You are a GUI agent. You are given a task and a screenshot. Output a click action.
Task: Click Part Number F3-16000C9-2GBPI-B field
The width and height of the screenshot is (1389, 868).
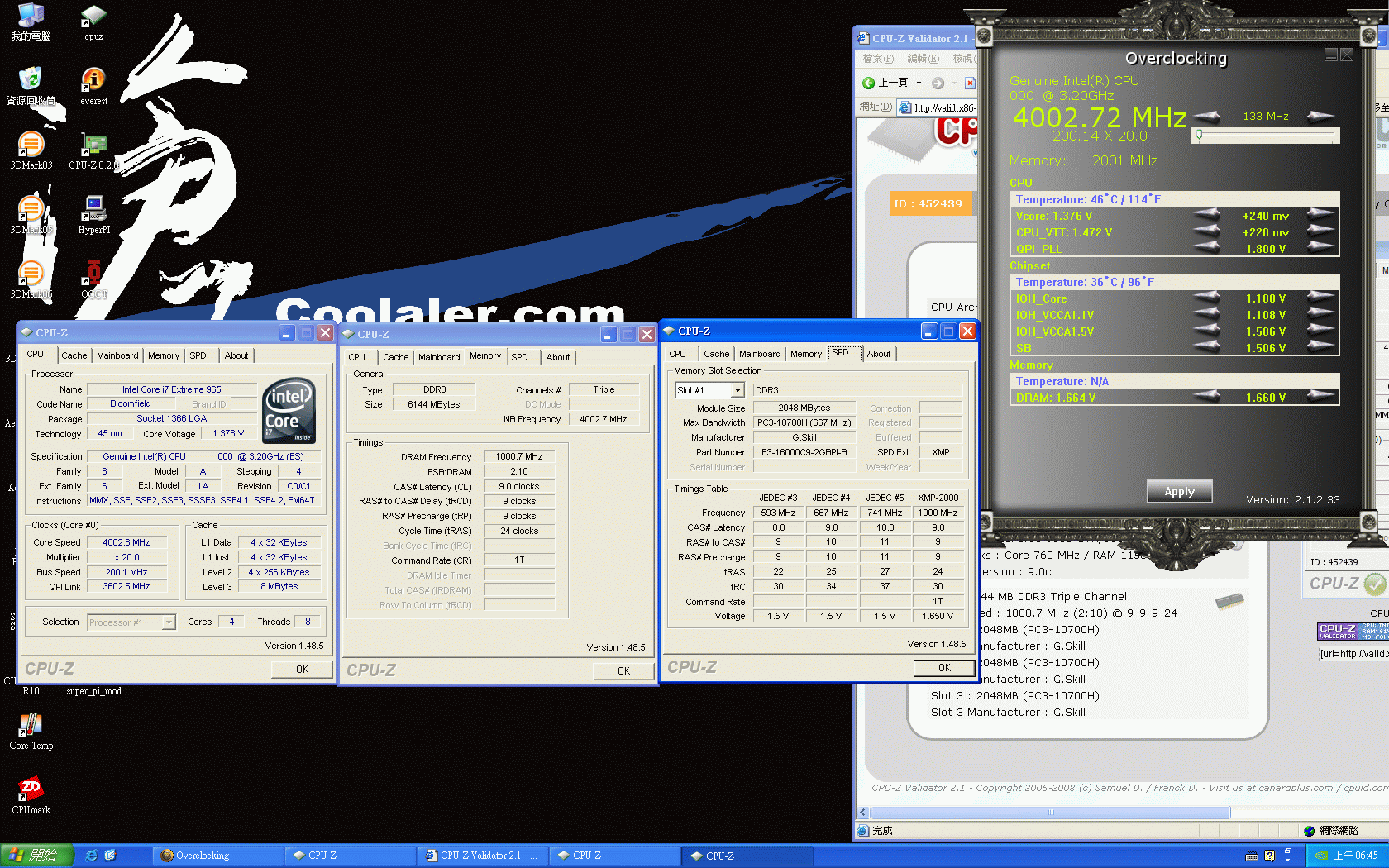(x=804, y=453)
